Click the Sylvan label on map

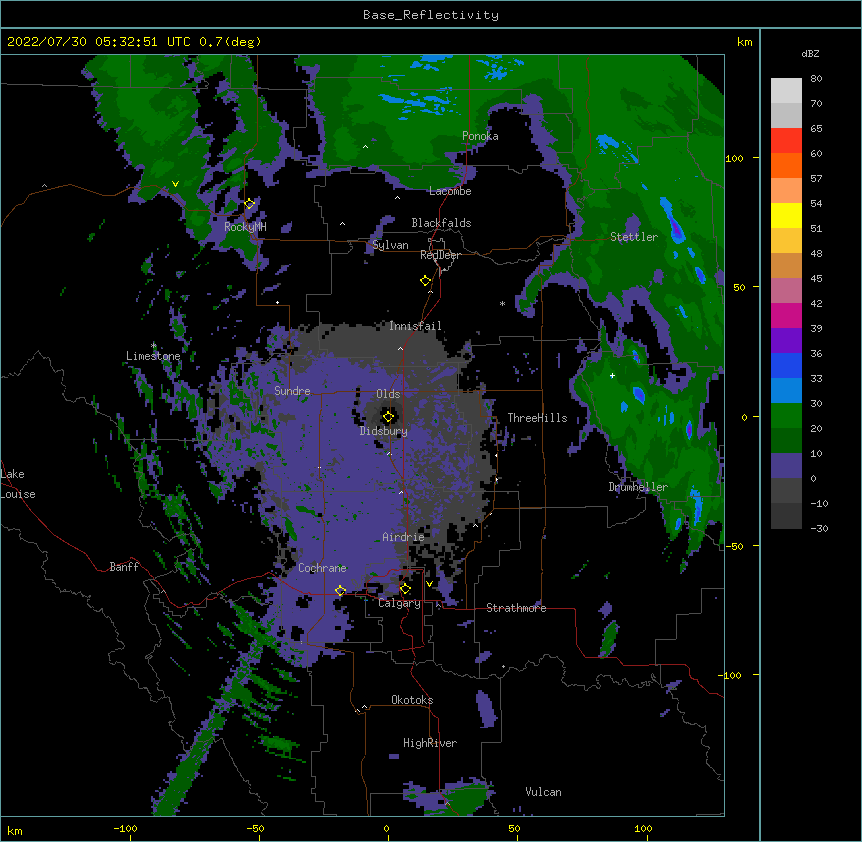[390, 245]
